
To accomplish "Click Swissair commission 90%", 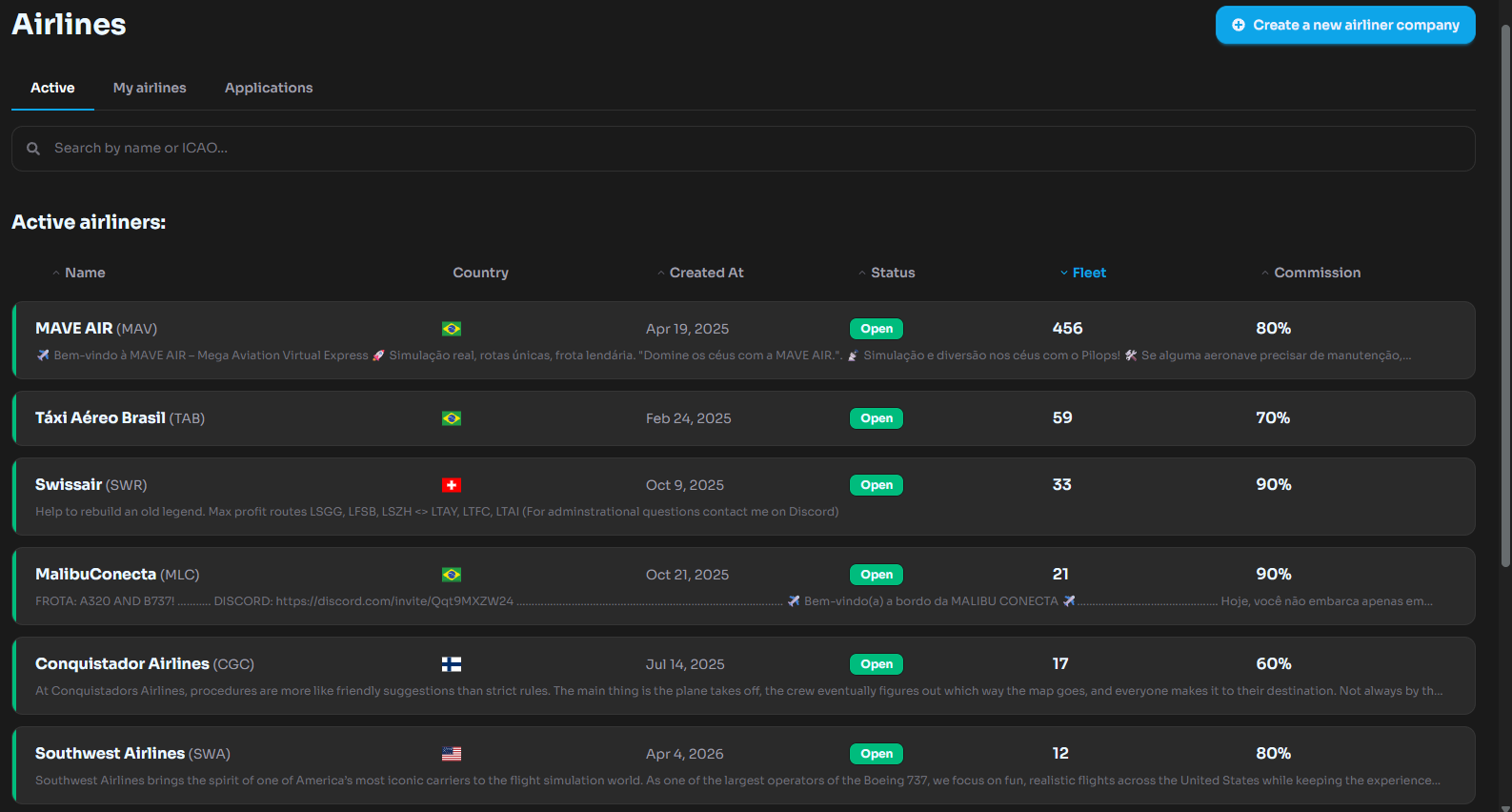I will 1274,484.
